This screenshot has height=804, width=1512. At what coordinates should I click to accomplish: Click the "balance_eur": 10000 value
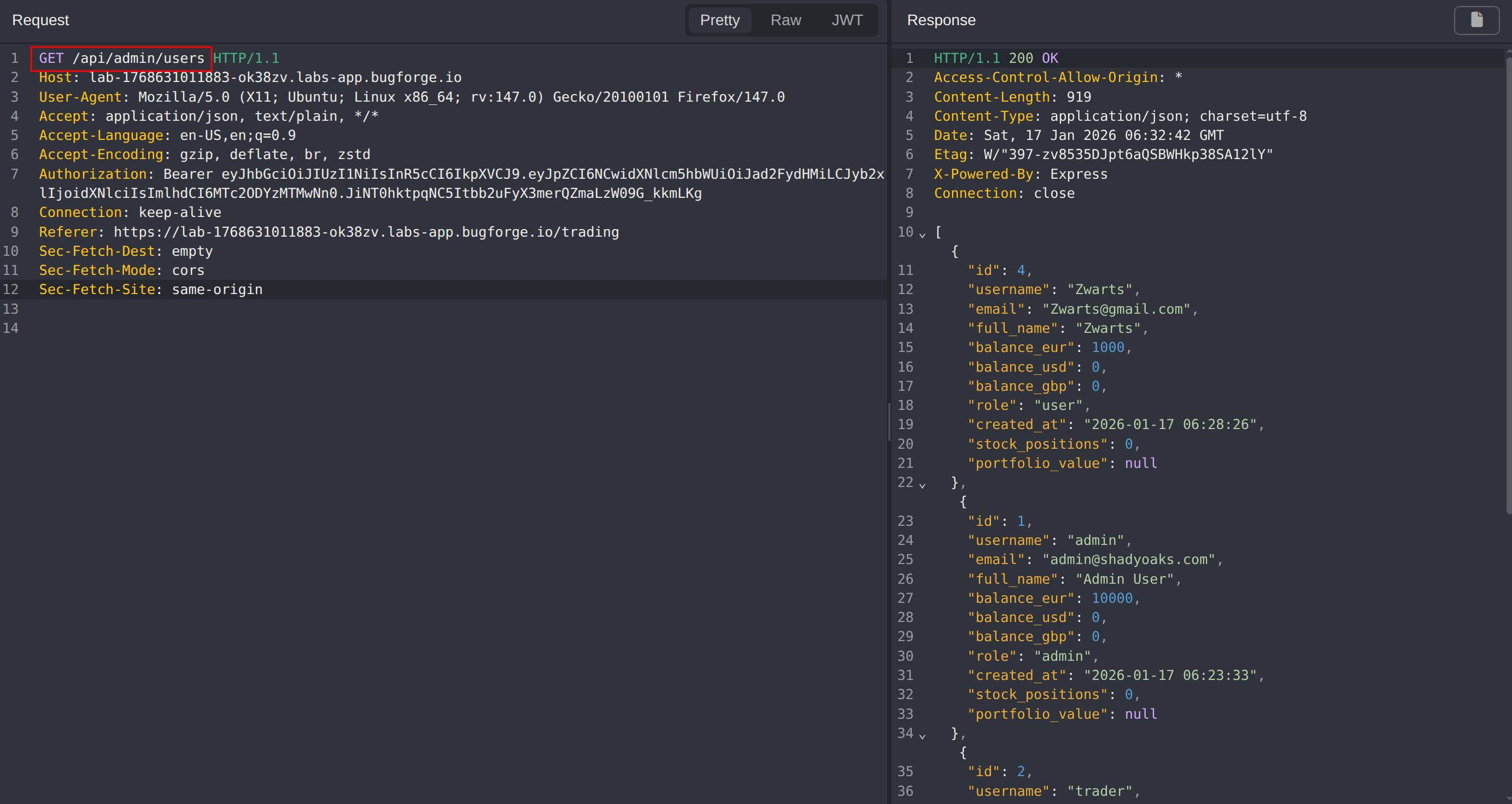pos(1112,598)
